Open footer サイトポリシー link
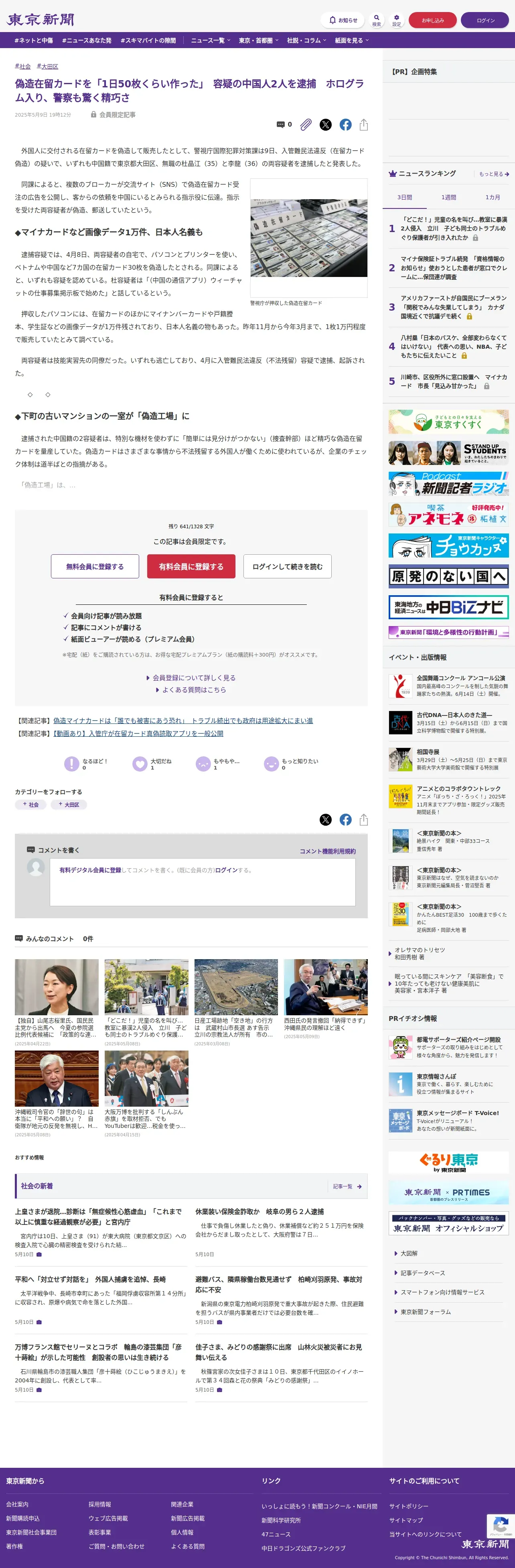 408,1506
